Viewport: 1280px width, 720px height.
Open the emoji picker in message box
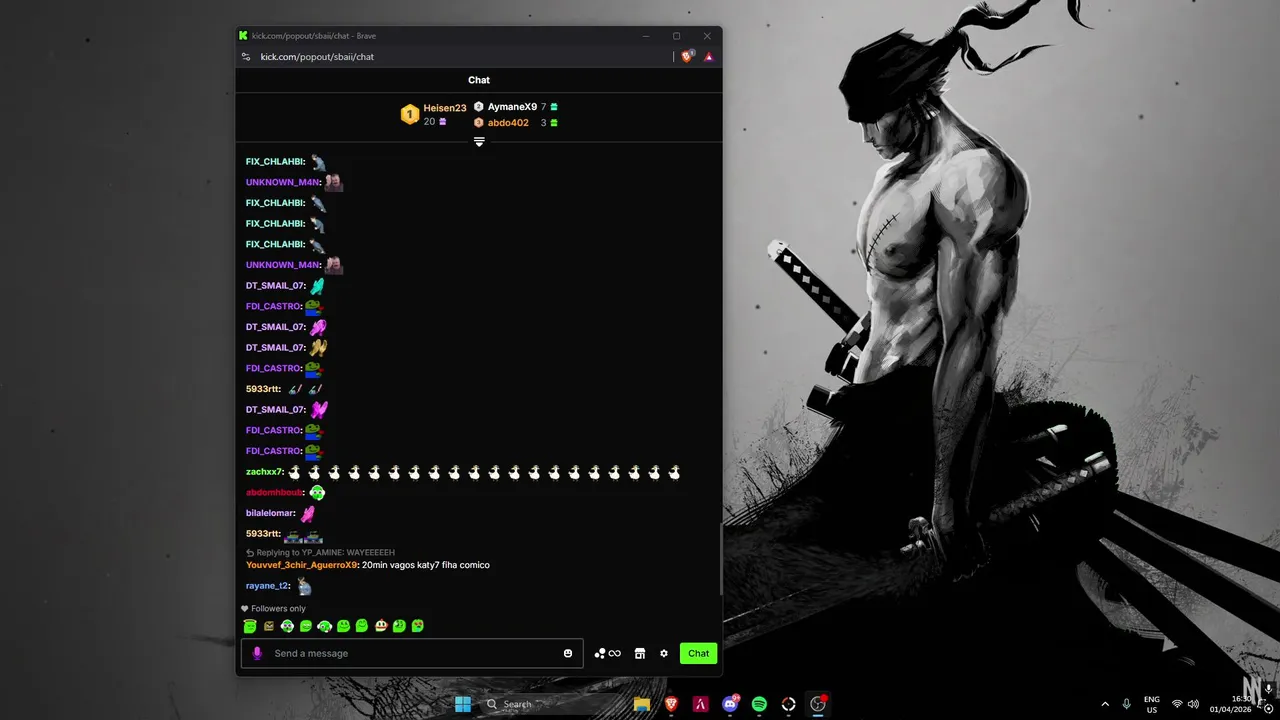pyautogui.click(x=568, y=653)
